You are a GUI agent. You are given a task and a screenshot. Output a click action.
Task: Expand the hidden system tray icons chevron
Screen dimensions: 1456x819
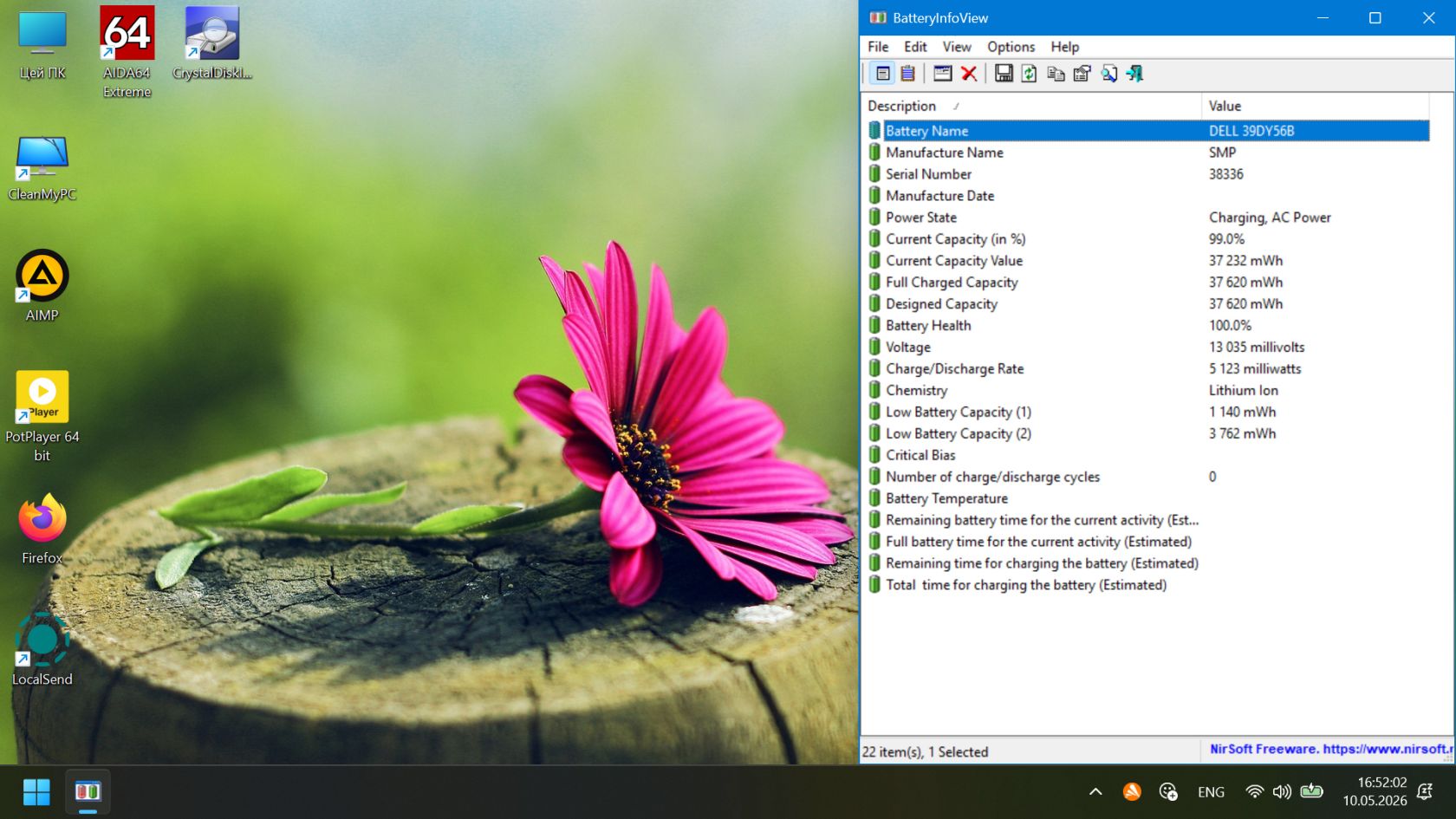pos(1095,791)
